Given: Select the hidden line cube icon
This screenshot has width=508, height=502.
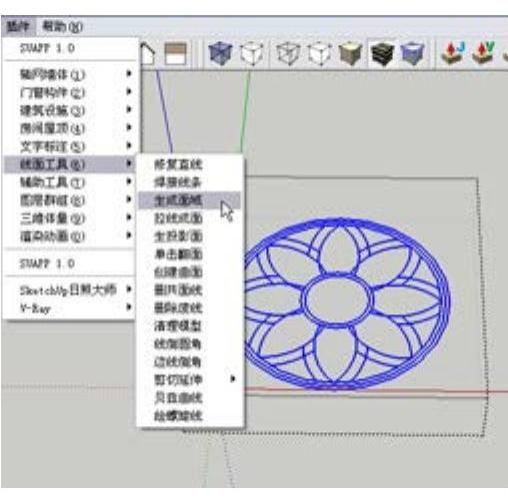Looking at the screenshot, I should pyautogui.click(x=320, y=54).
